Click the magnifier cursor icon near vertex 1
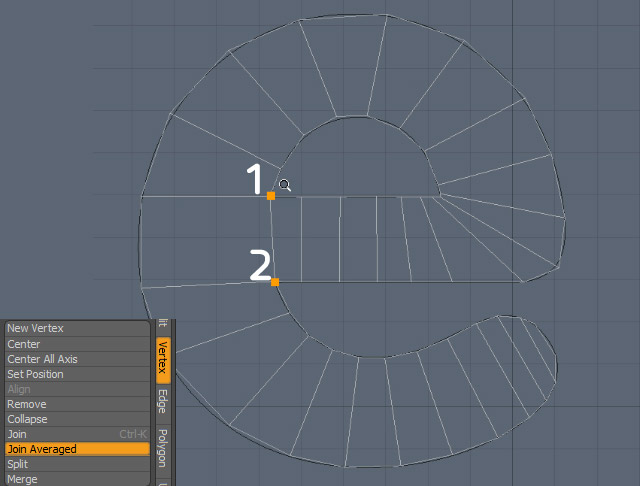The image size is (640, 486). [285, 185]
